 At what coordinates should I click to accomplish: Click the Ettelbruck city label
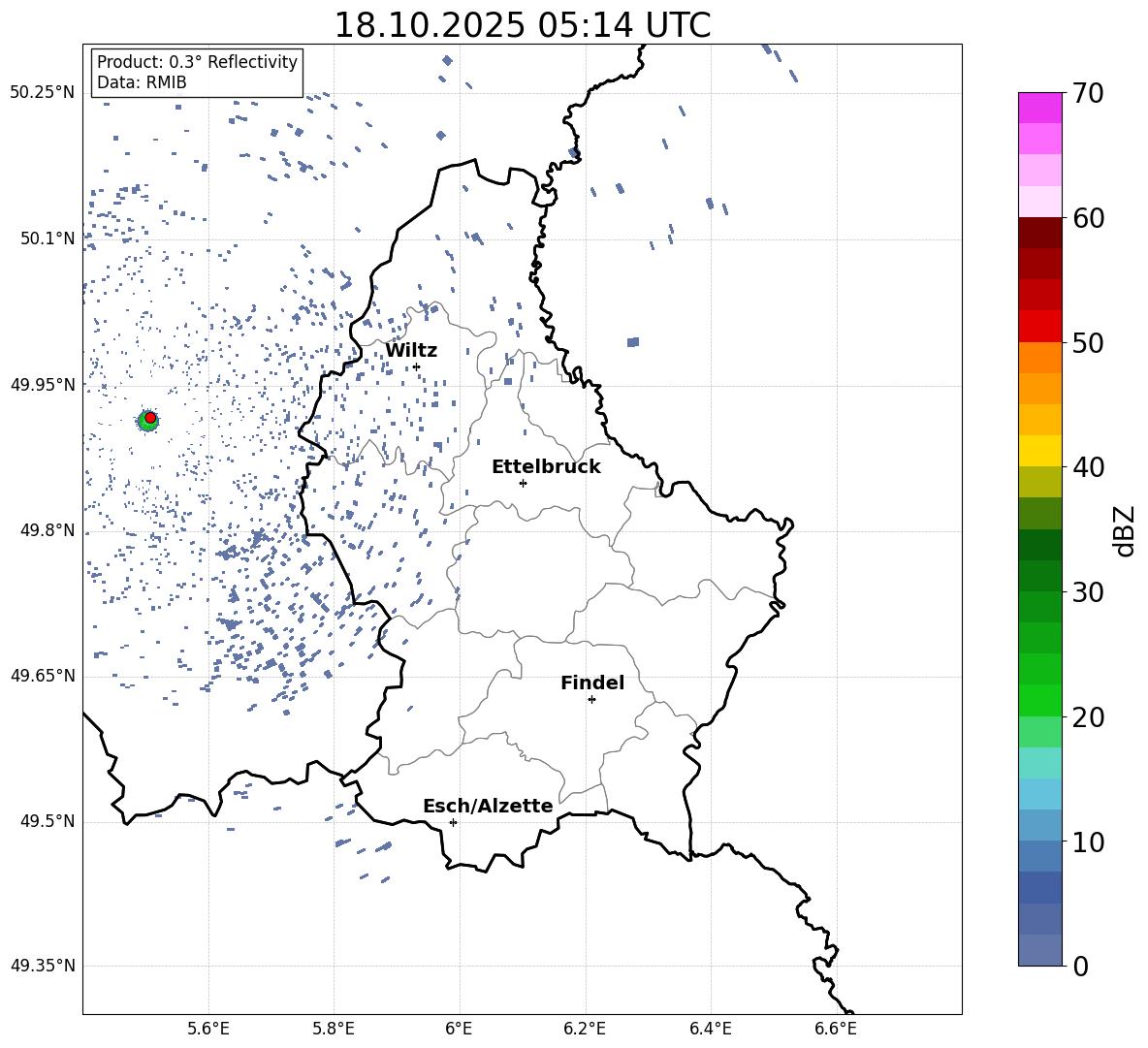pyautogui.click(x=546, y=467)
